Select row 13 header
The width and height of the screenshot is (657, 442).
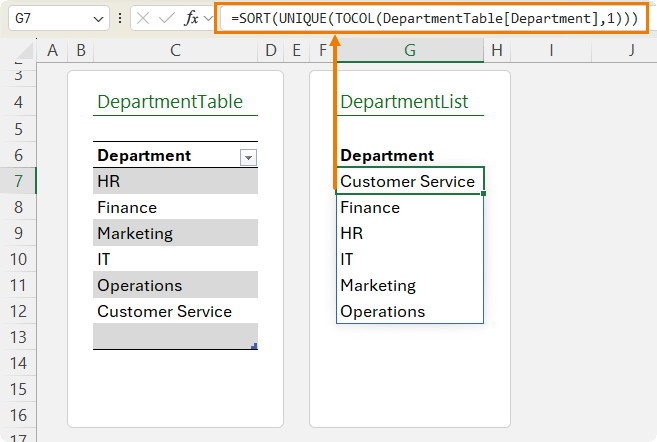point(18,337)
